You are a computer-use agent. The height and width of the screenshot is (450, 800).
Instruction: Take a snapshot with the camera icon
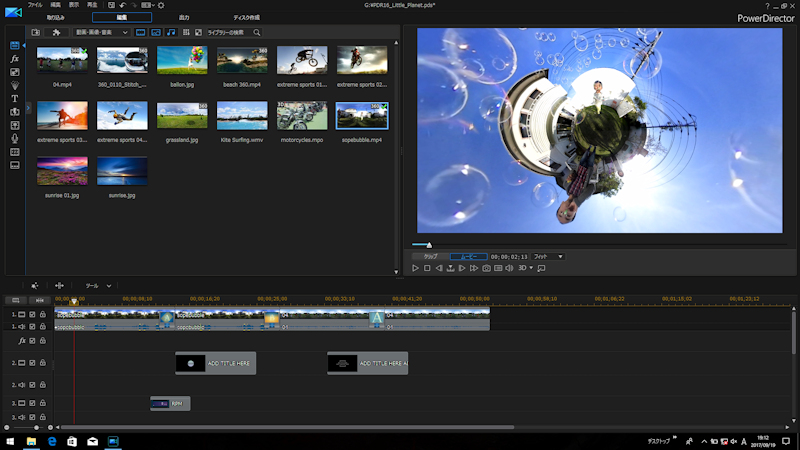(x=486, y=268)
